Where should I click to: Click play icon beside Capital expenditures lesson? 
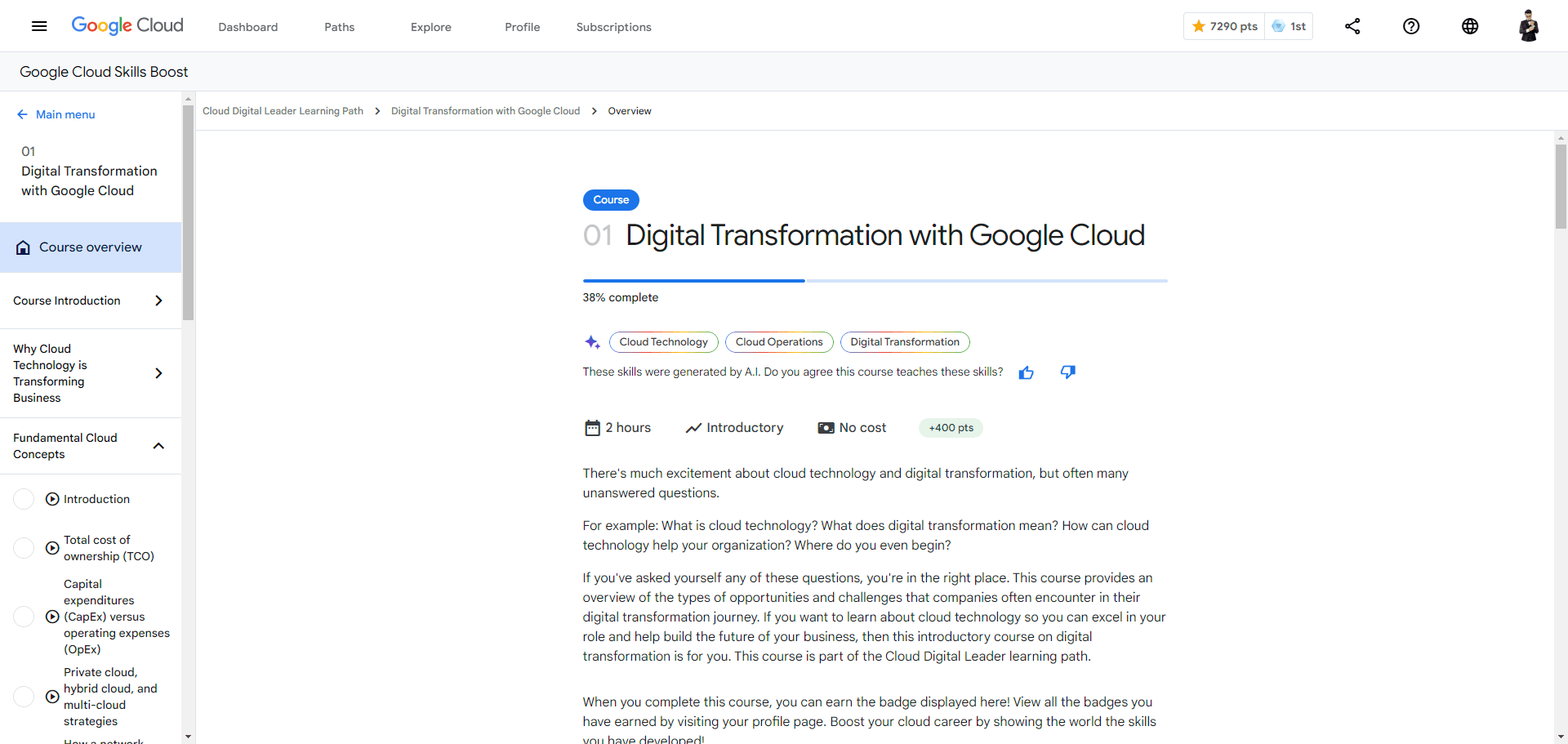tap(52, 617)
